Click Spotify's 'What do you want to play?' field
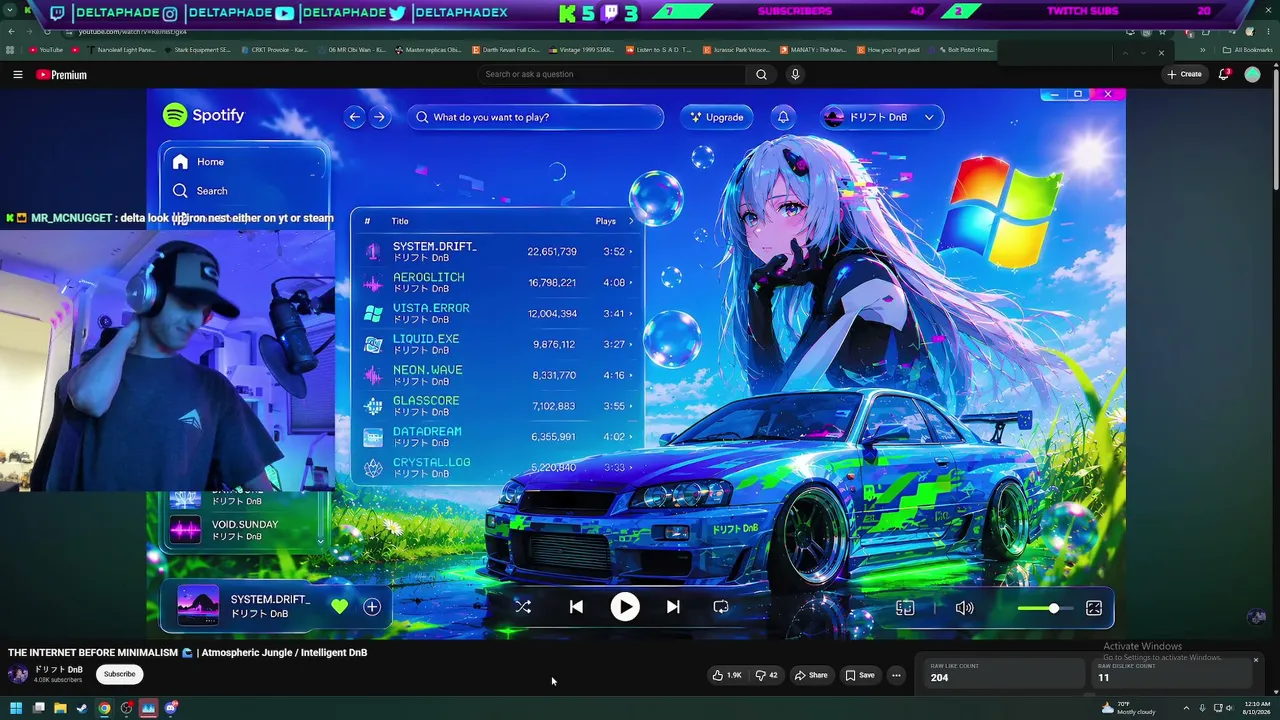 pyautogui.click(x=535, y=117)
